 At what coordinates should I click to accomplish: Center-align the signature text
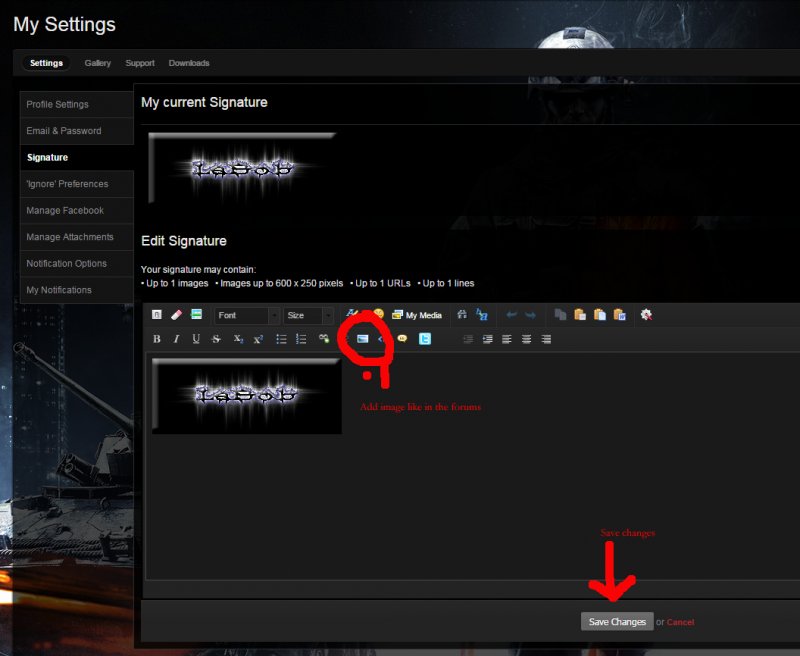pyautogui.click(x=526, y=339)
